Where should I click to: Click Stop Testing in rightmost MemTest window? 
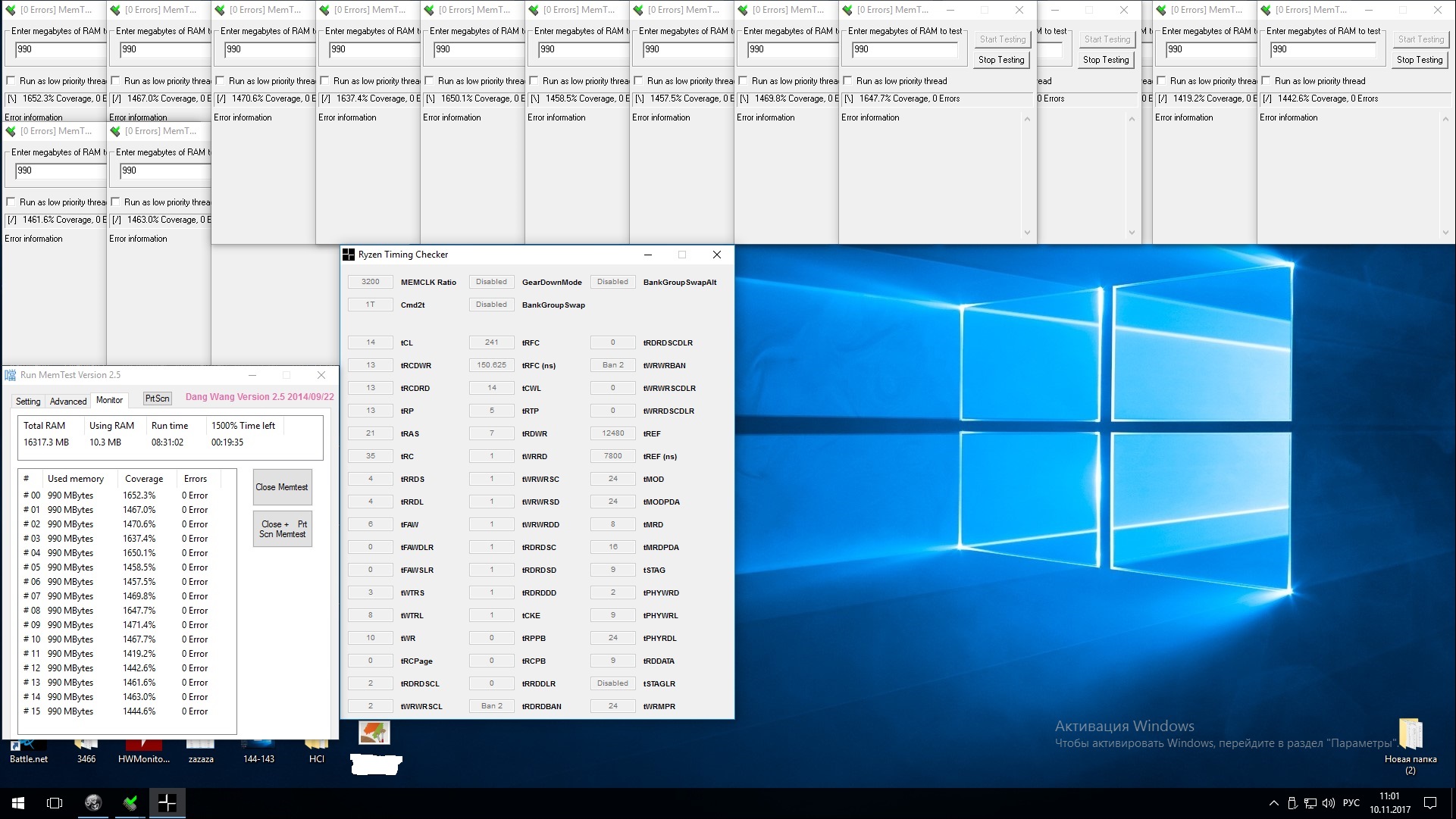[x=1419, y=60]
